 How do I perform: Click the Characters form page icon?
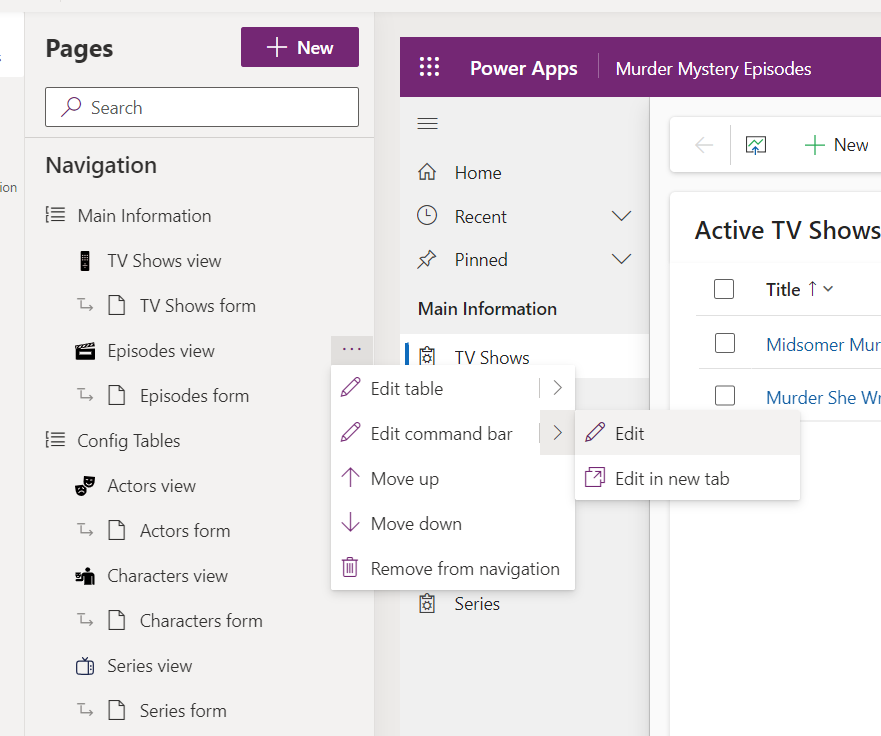click(116, 620)
